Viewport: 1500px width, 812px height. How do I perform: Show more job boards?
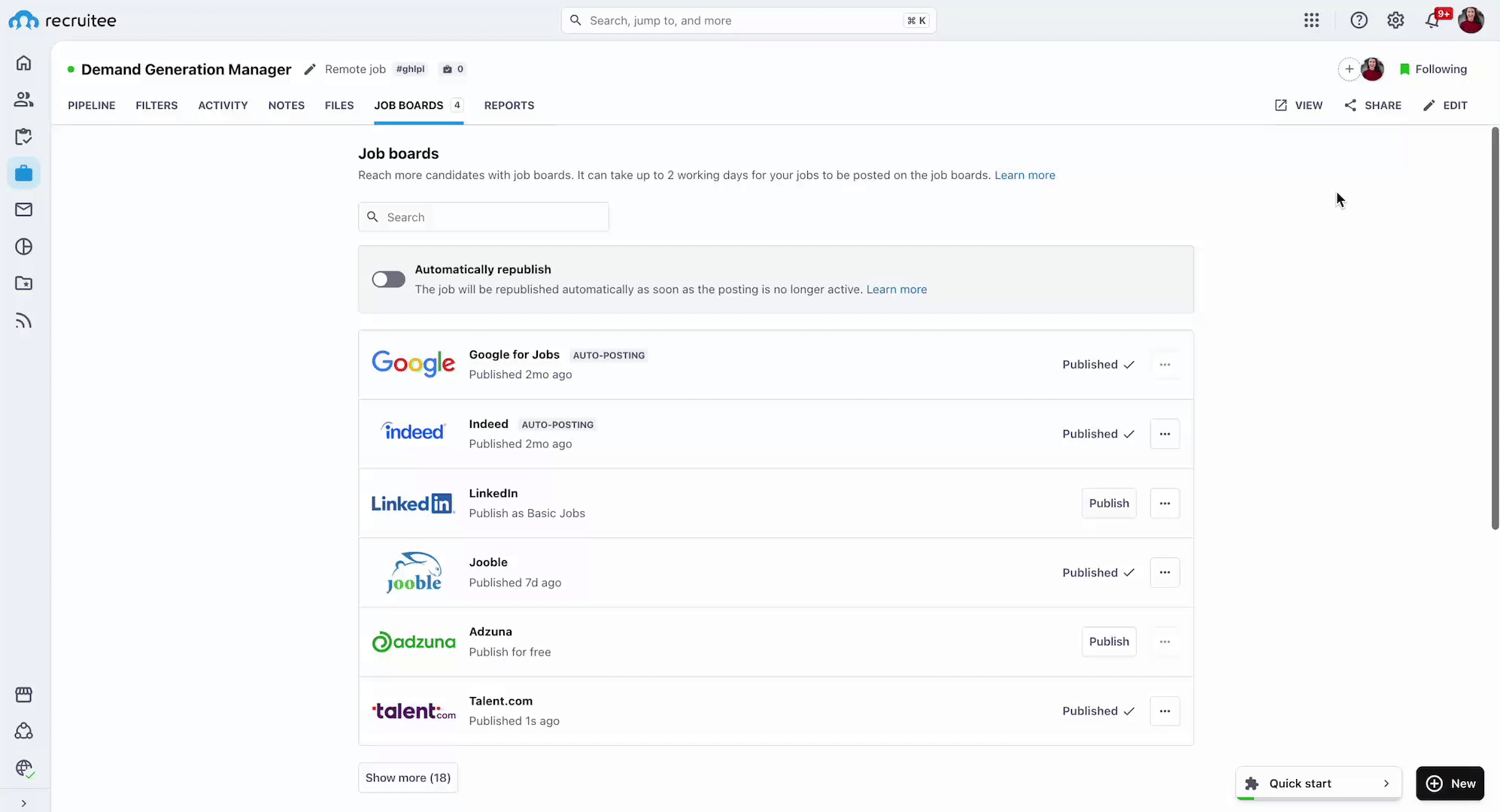[x=408, y=777]
